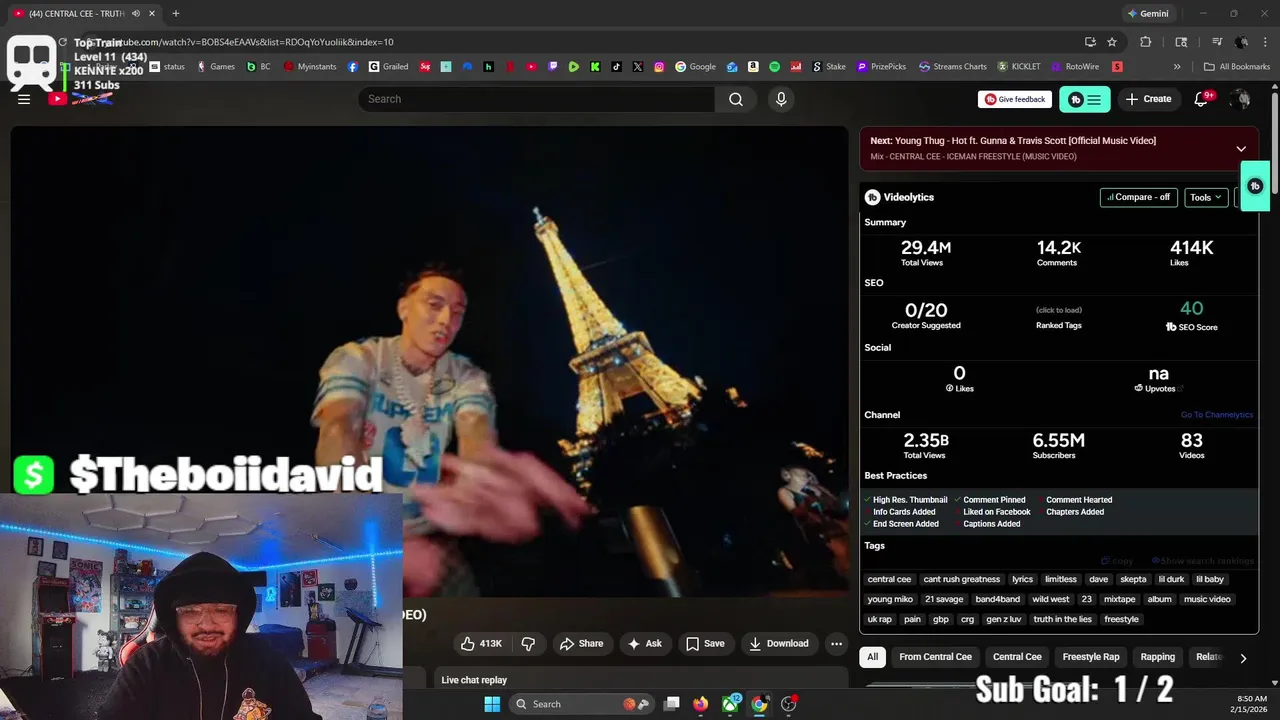Open the Spotify bookmark icon
The height and width of the screenshot is (720, 1280).
point(774,67)
